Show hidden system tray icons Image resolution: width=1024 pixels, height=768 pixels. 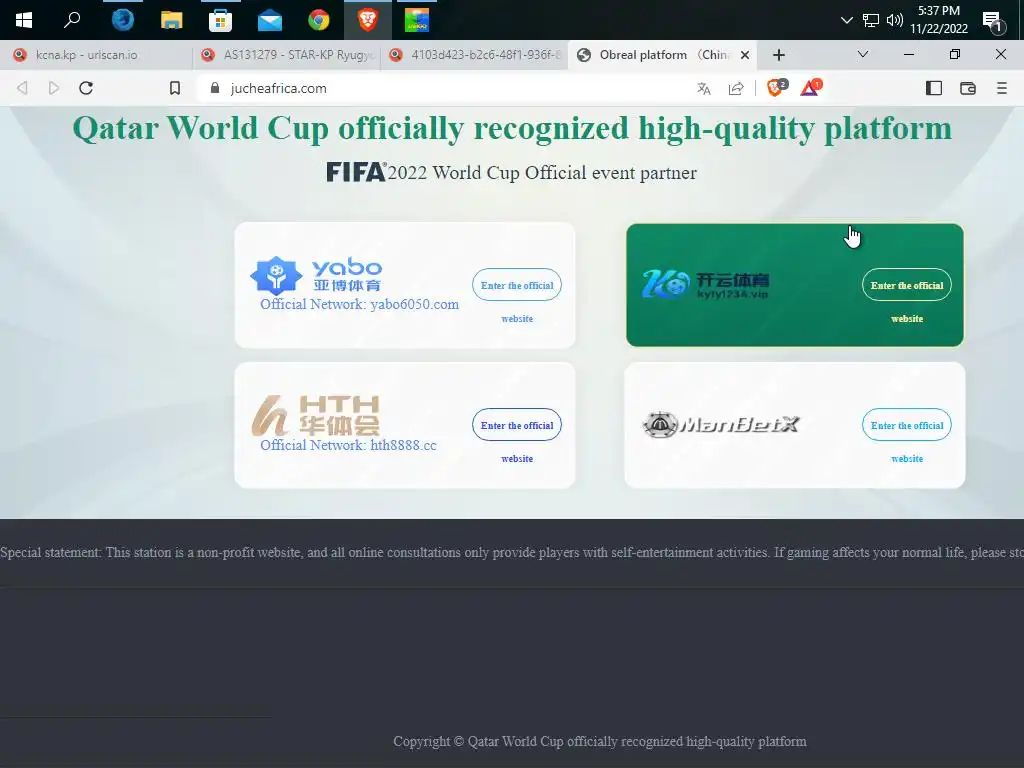[x=846, y=20]
